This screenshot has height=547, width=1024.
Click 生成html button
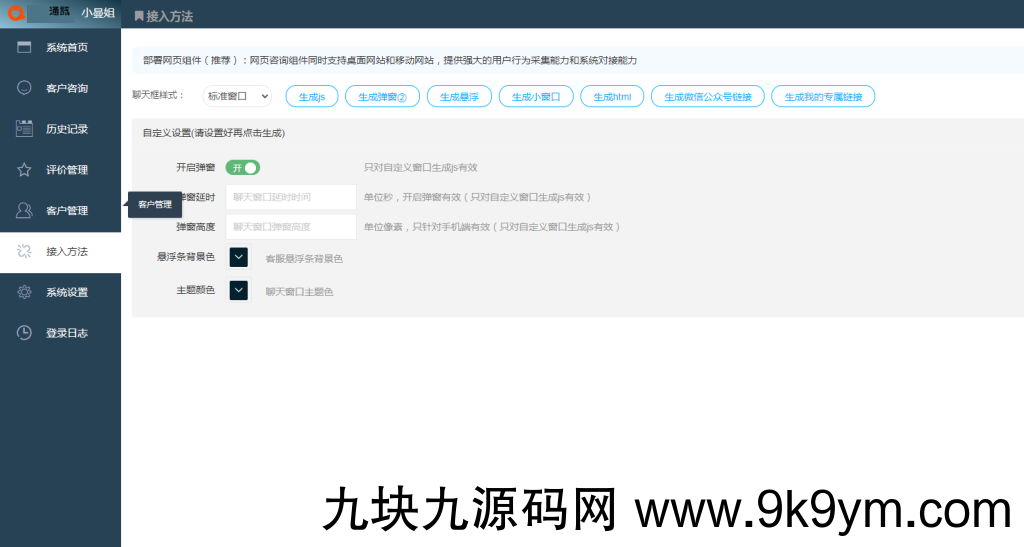(x=612, y=97)
